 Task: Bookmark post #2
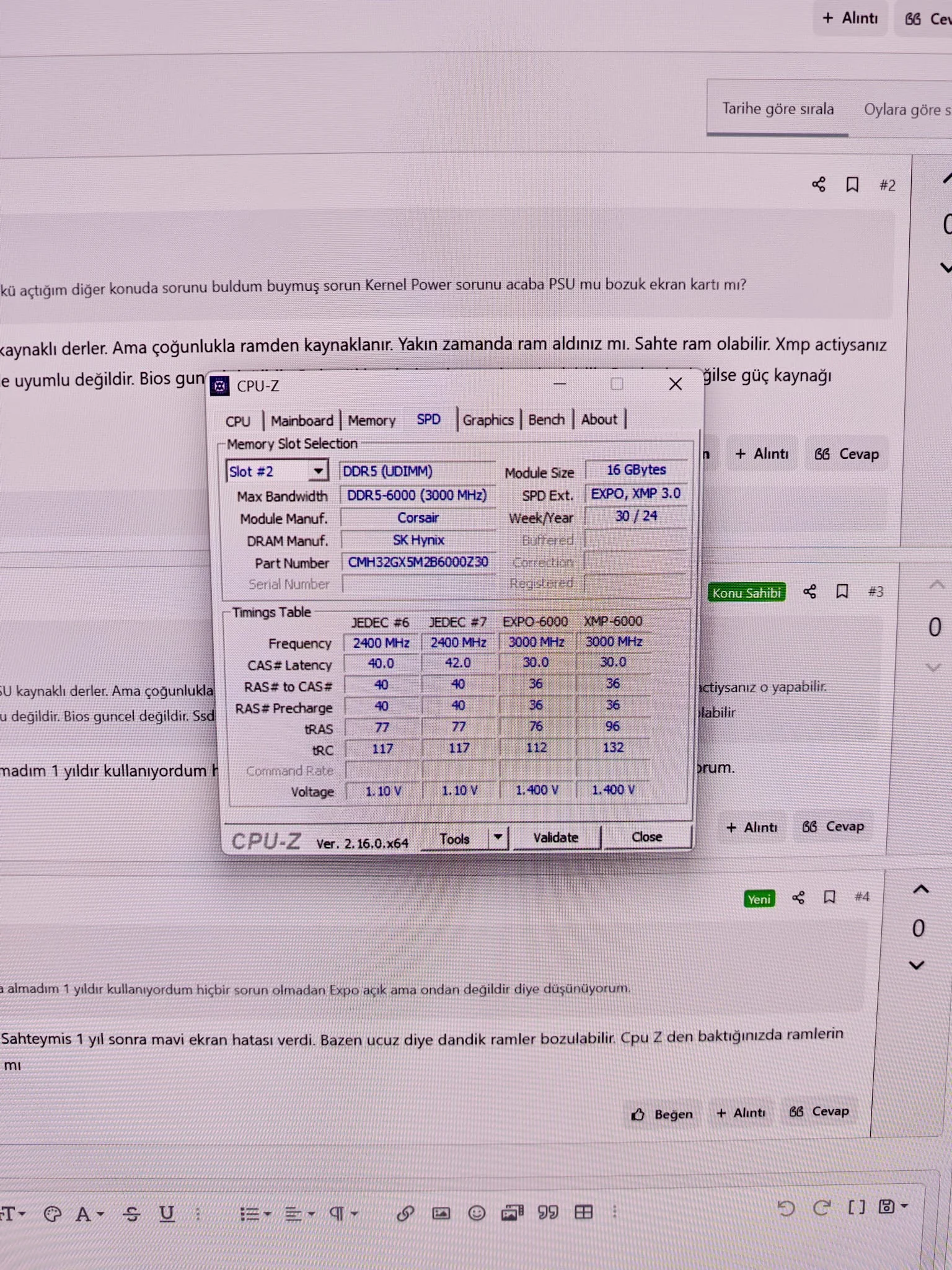(x=852, y=184)
